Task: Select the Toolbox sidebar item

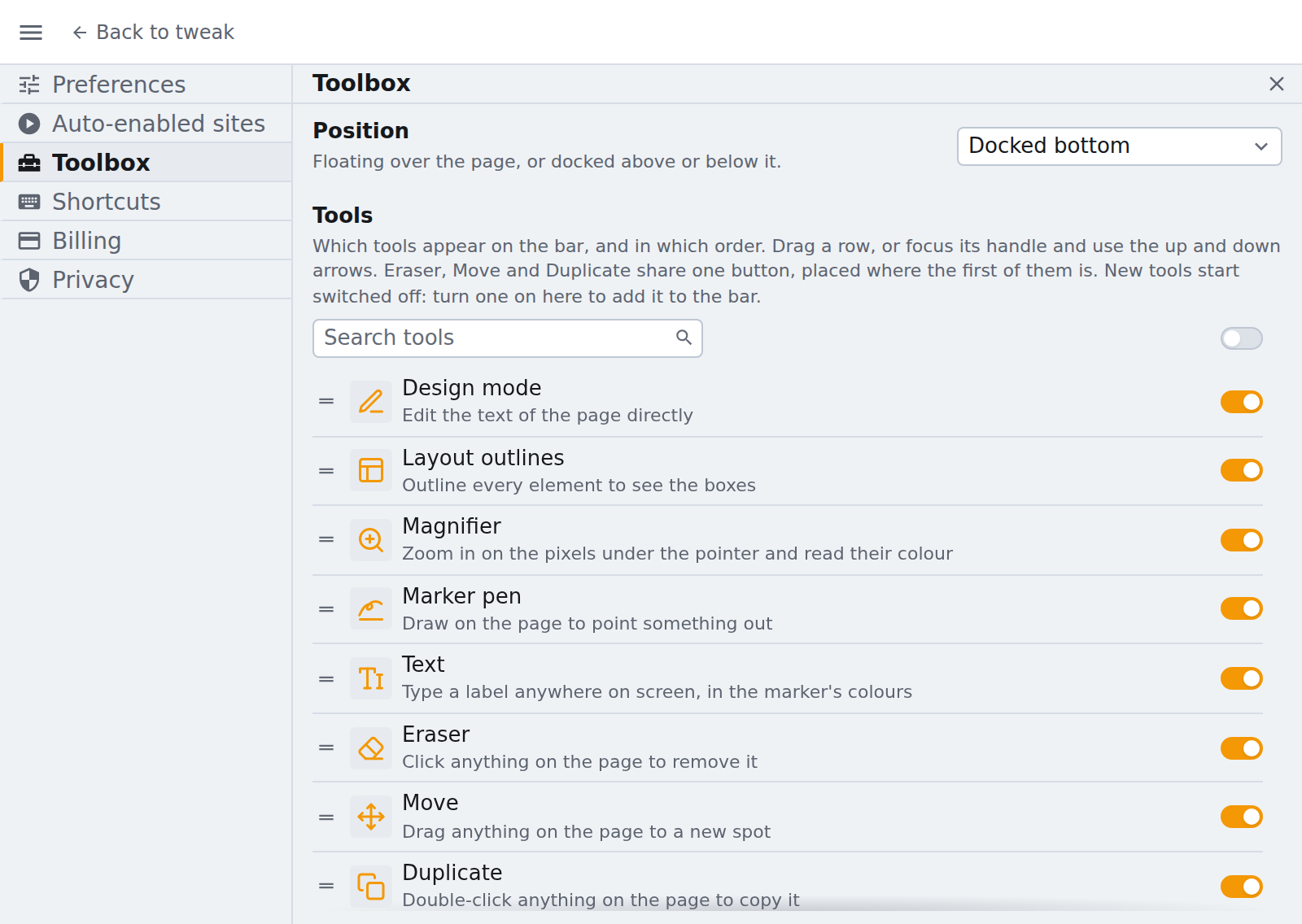Action: (146, 163)
